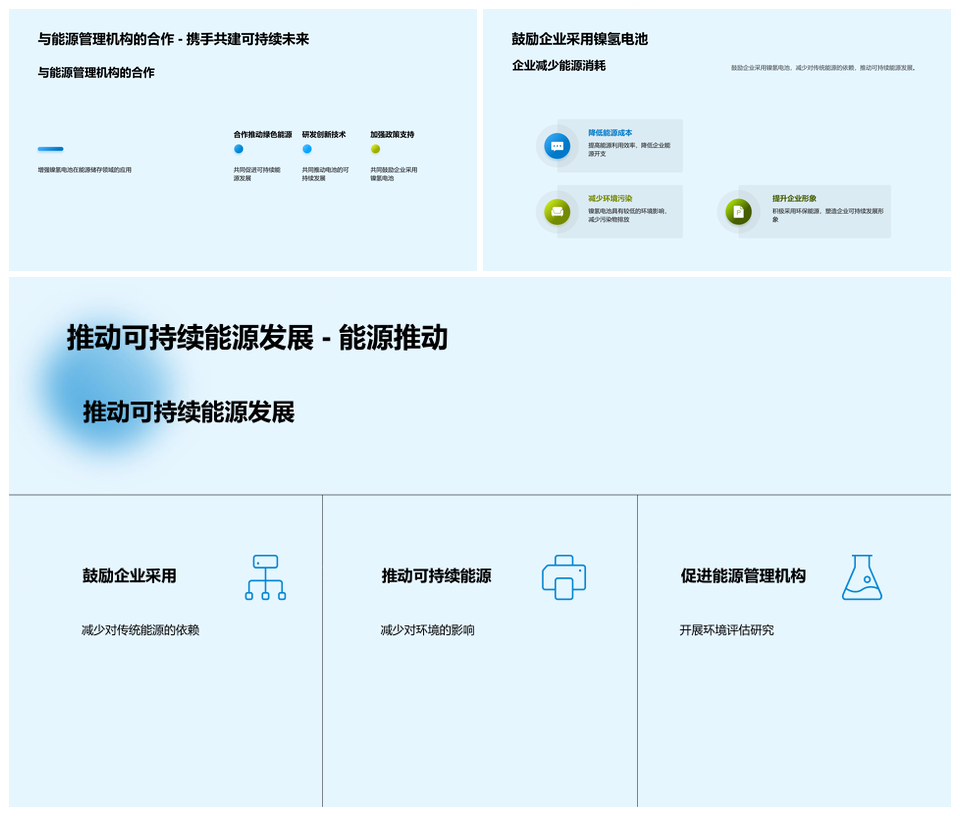960x816 pixels.
Task: Click the 减少环境污染 card title
Action: tap(610, 198)
